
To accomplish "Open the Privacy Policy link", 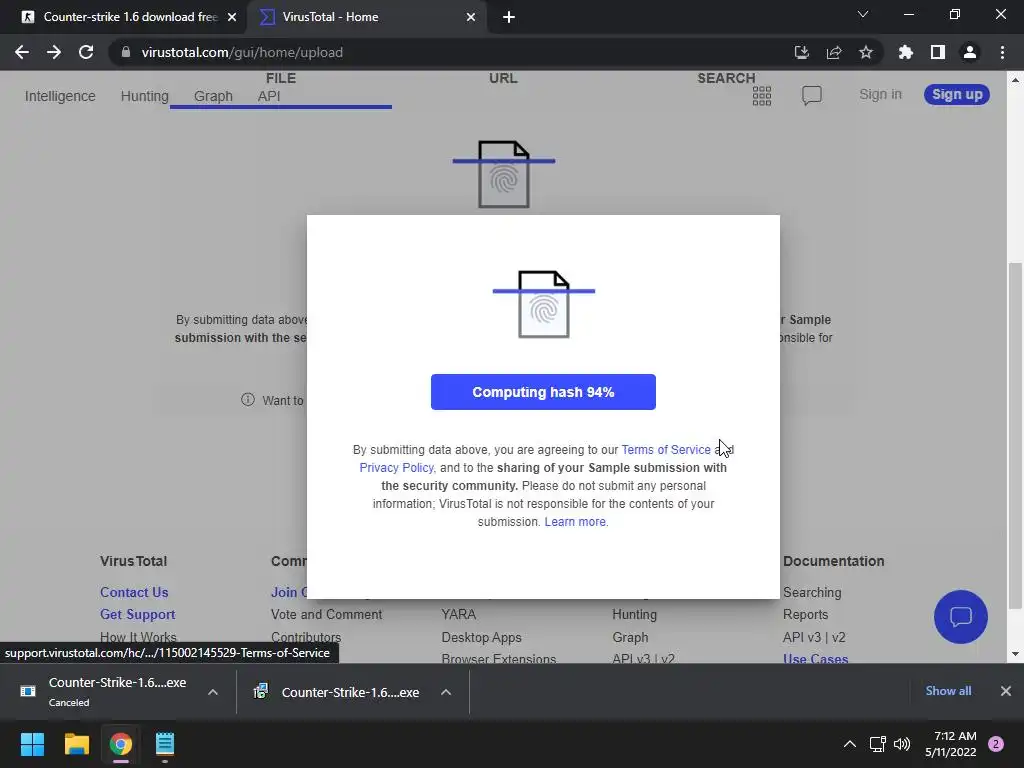I will coord(396,468).
